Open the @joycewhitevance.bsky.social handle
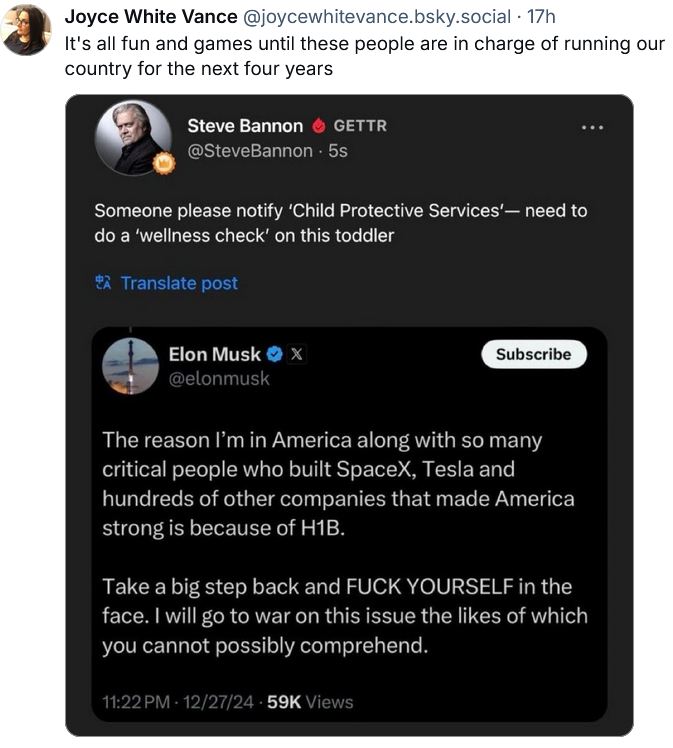This screenshot has width=673, height=748. (x=377, y=17)
